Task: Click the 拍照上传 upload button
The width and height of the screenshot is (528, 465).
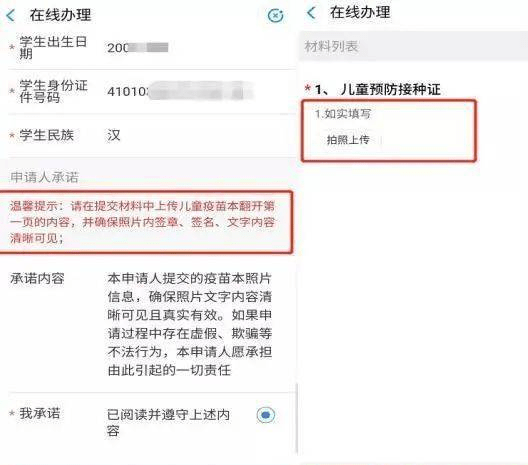Action: click(348, 140)
